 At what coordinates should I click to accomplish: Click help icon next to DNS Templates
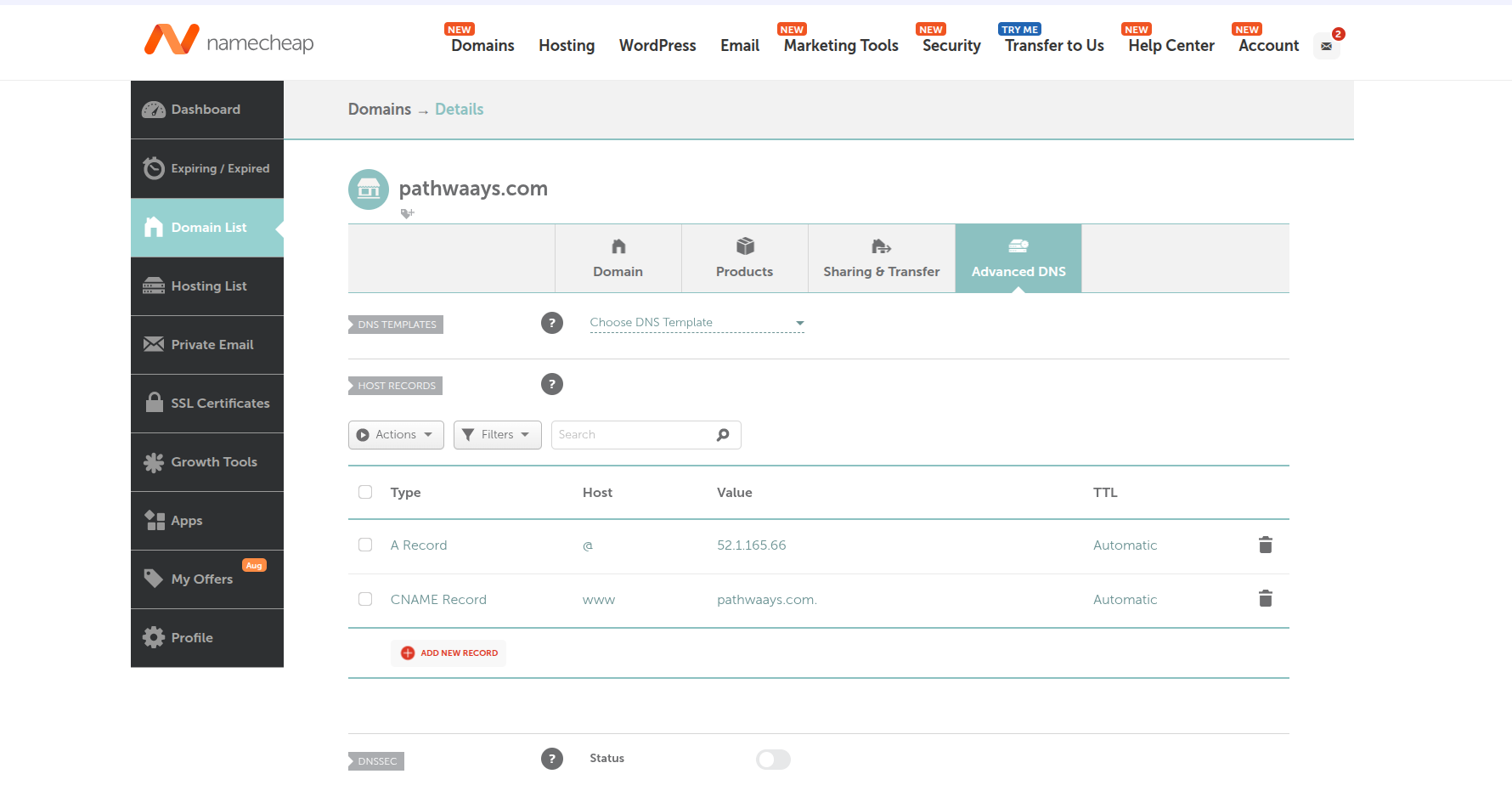552,323
